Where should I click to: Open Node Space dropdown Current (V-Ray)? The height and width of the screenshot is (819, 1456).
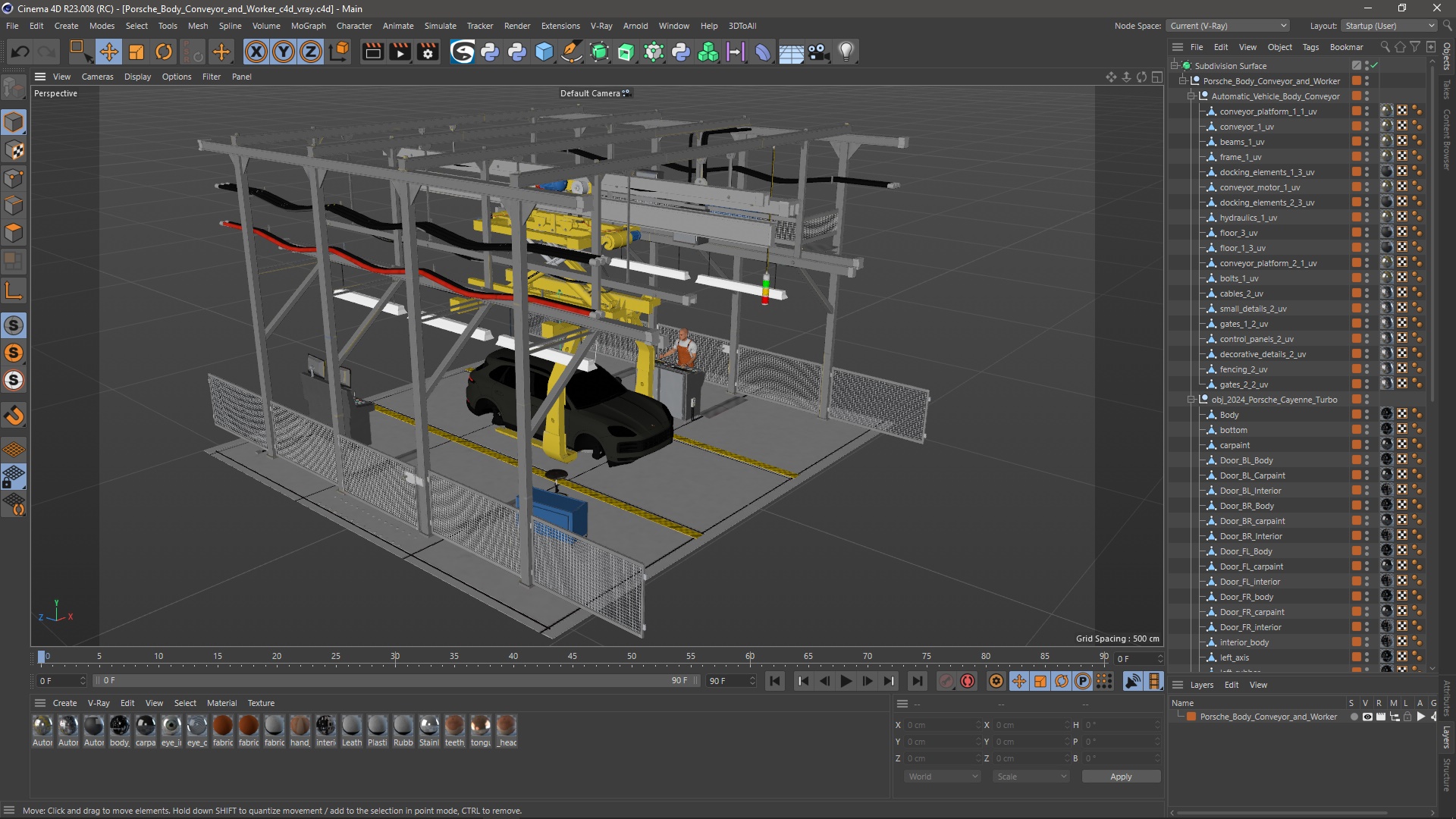pyautogui.click(x=1228, y=26)
